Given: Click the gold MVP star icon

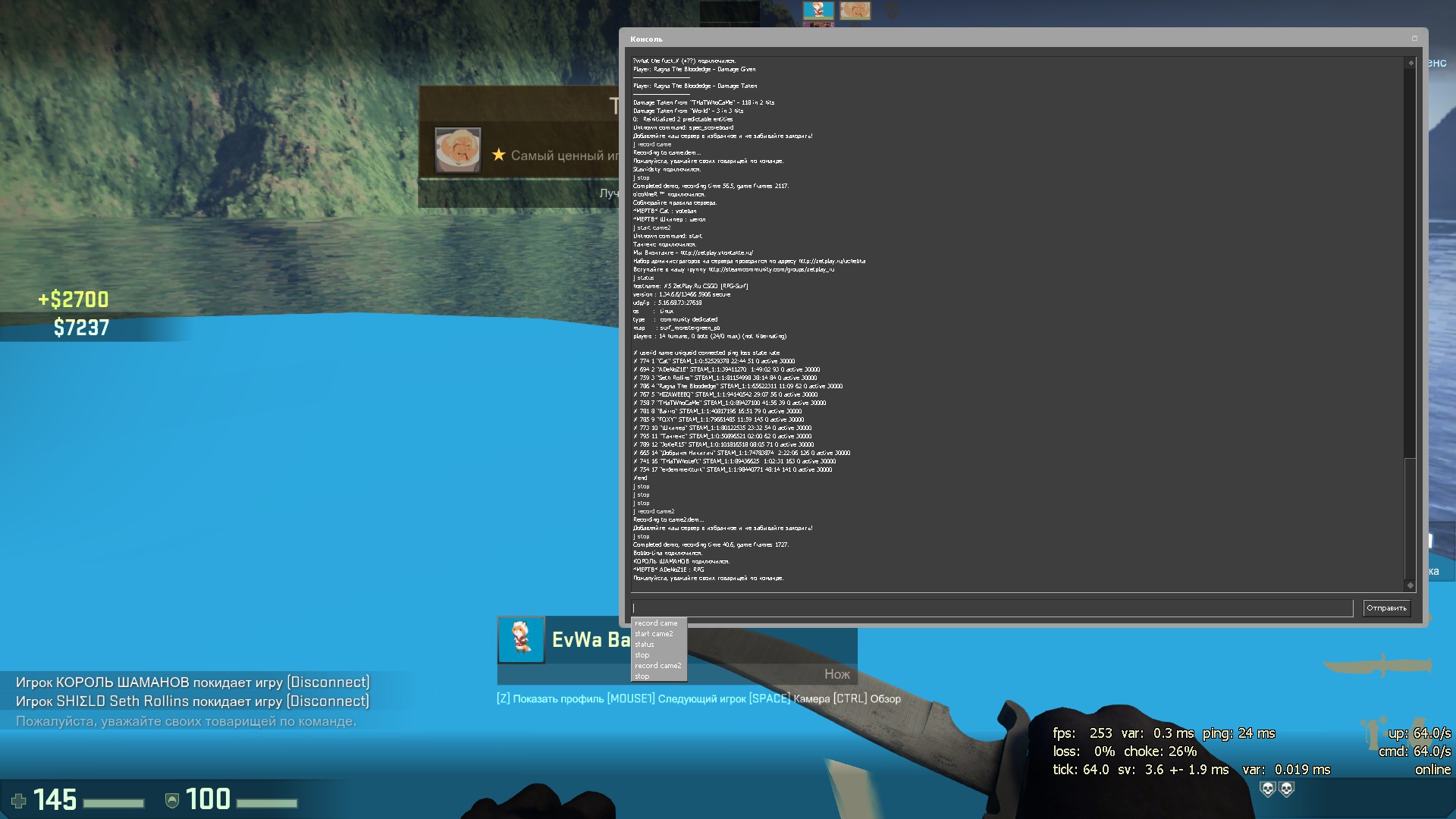Looking at the screenshot, I should click(x=498, y=155).
